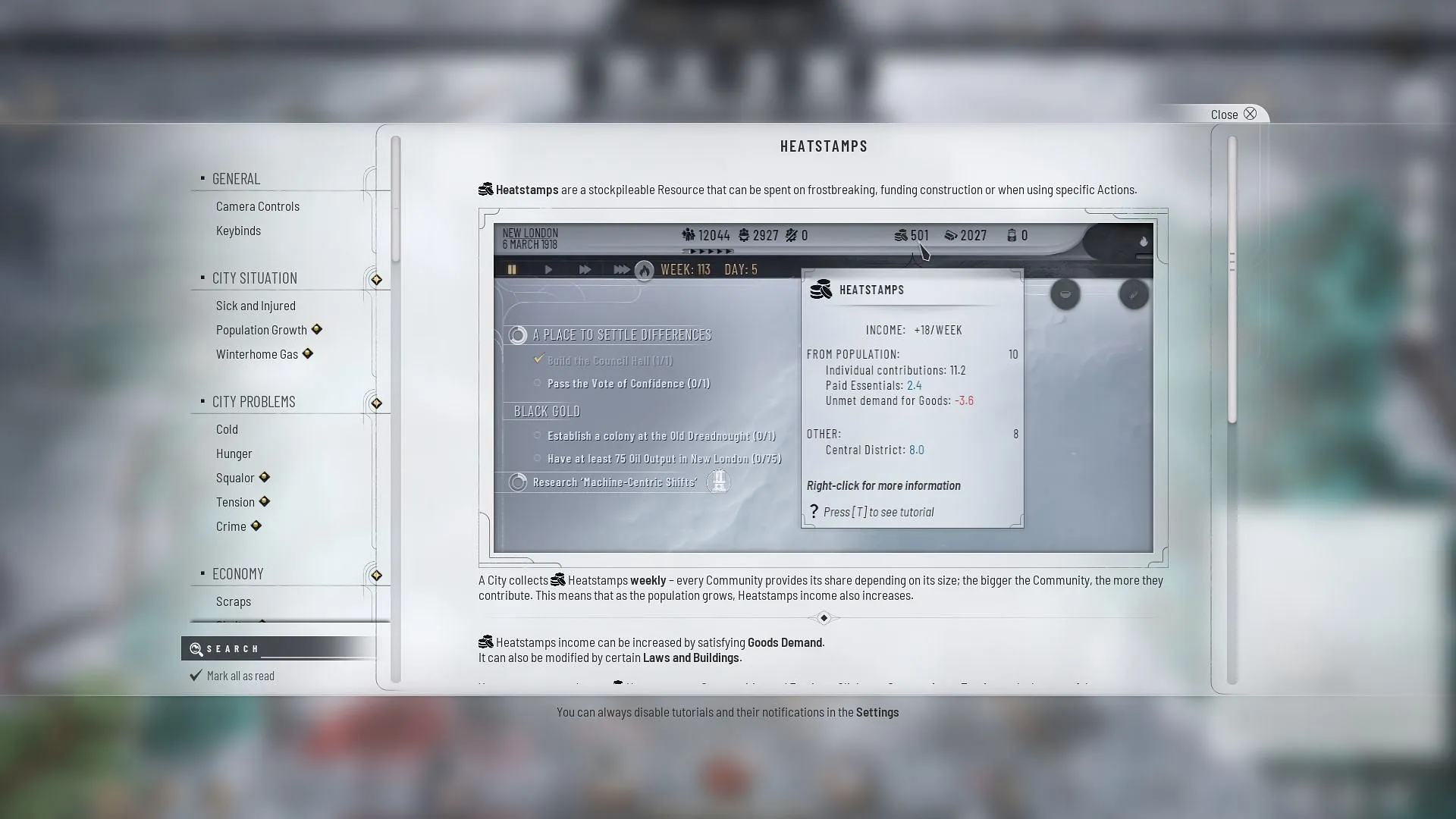
Task: Click the research Machine-Centric Shifts quest icon
Action: pos(719,482)
